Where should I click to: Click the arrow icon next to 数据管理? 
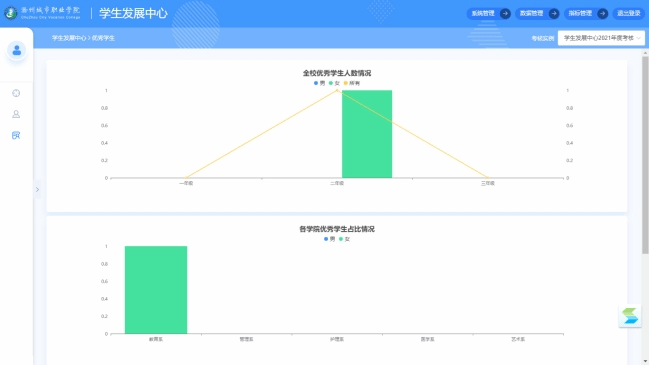(x=554, y=14)
